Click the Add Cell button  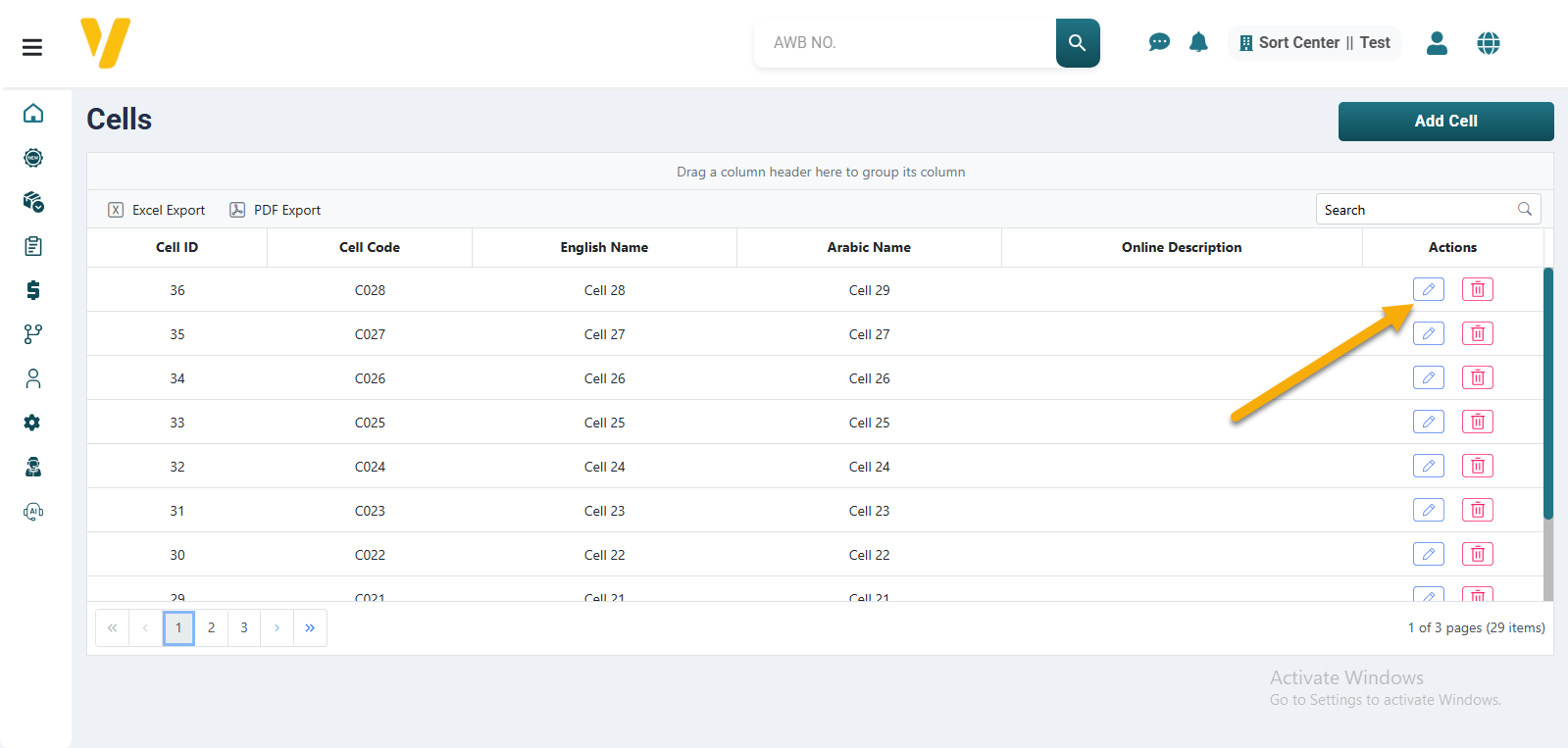click(1444, 122)
